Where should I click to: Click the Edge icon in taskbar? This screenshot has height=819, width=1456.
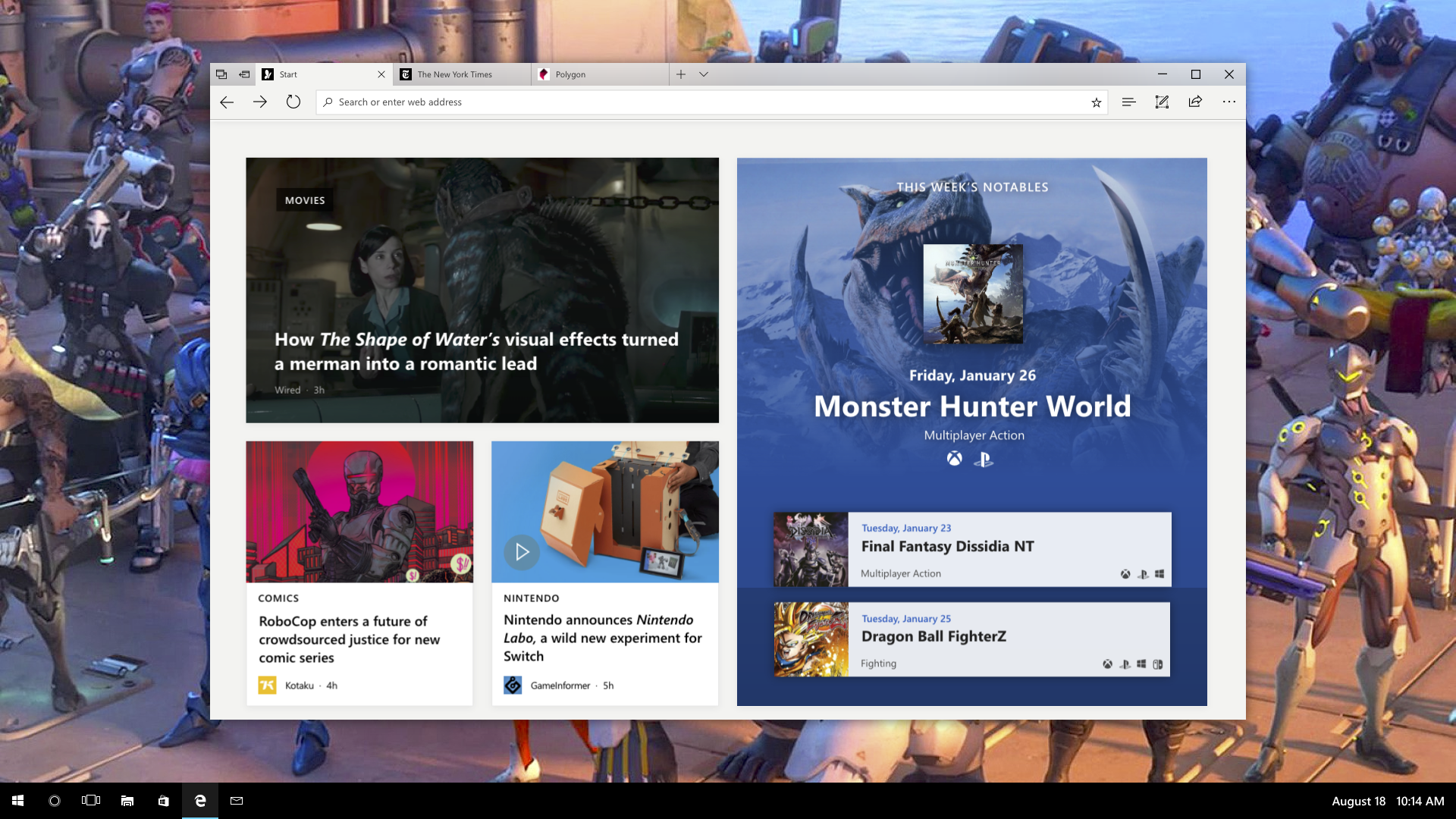pos(200,801)
